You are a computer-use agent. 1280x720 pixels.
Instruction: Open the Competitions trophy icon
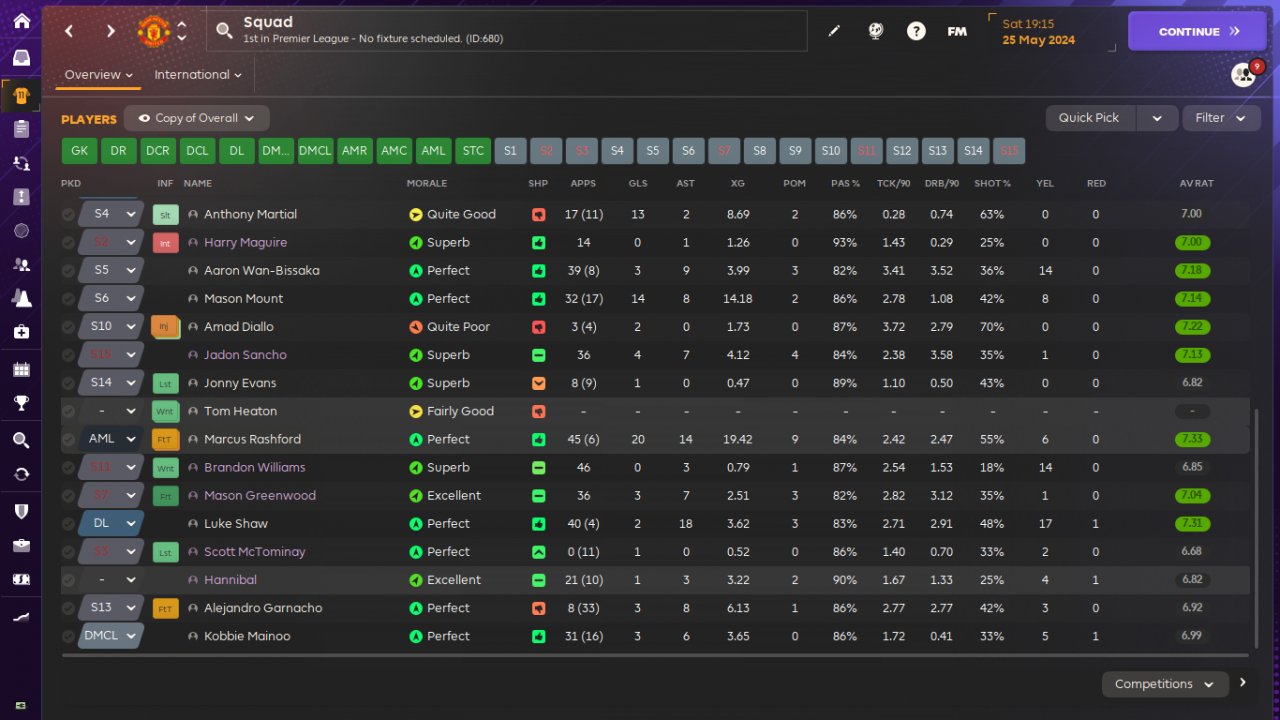click(21, 403)
